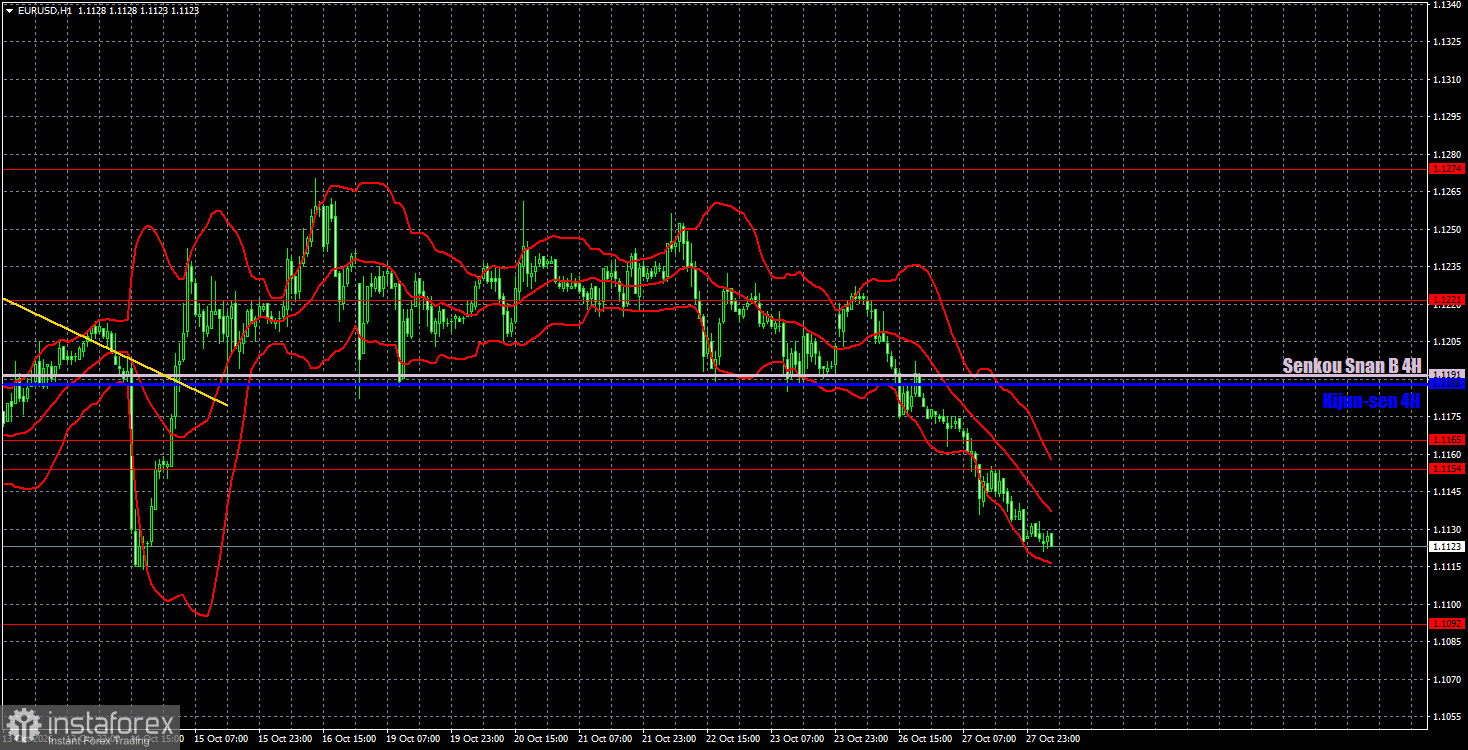Click the 1.1310 price axis label

tap(1447, 80)
